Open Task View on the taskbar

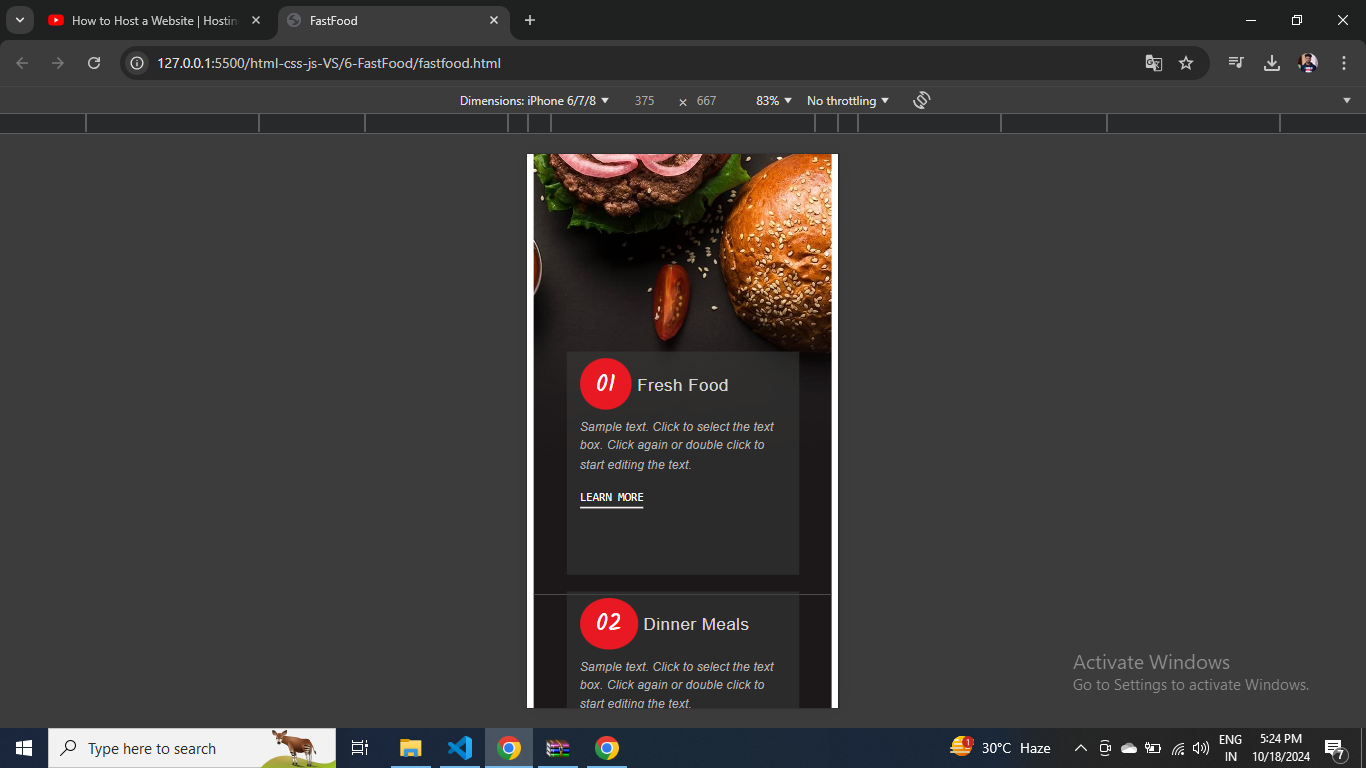point(360,748)
